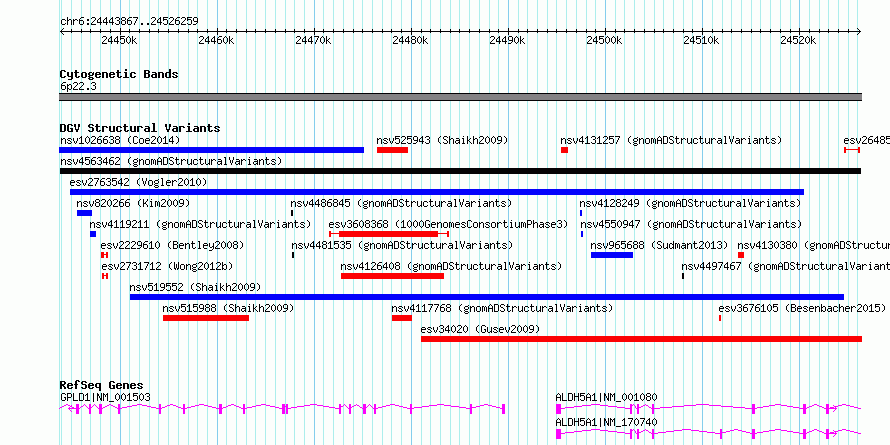Click the nsv515988 (Shaikh2009) red bar
This screenshot has width=890, height=445.
click(x=205, y=318)
